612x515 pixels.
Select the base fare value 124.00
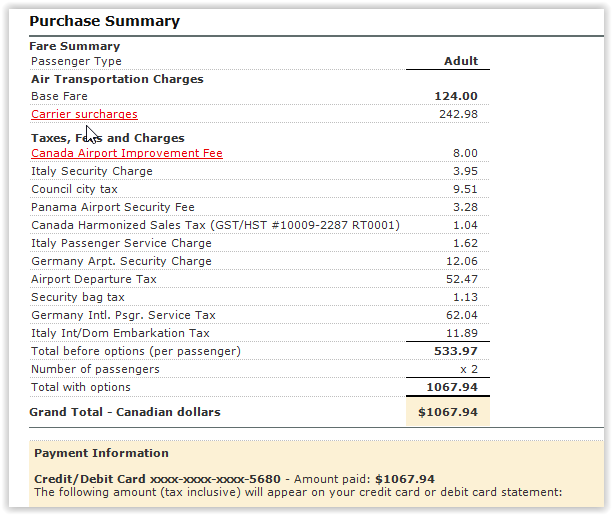456,96
